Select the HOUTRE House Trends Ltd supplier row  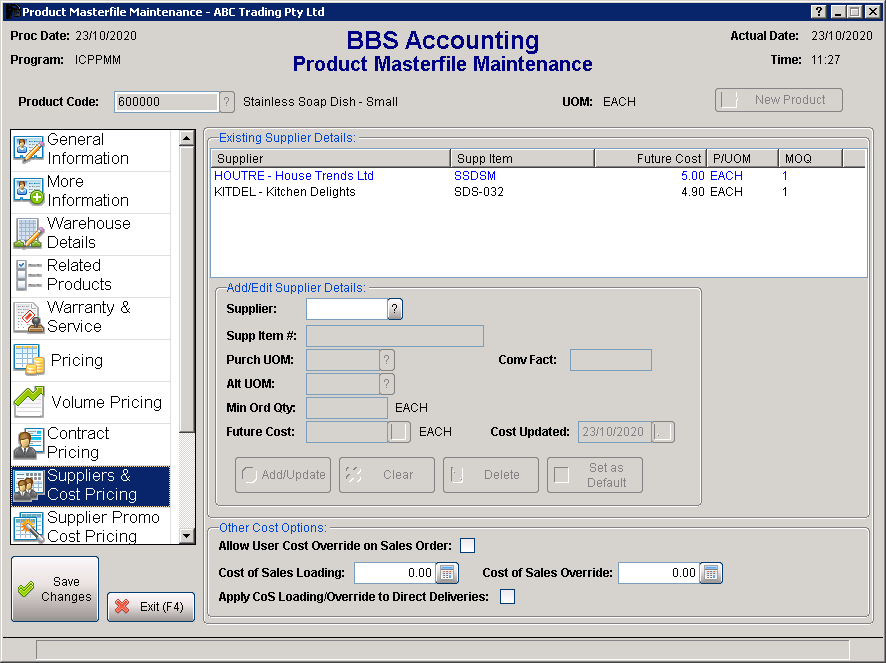tap(293, 175)
